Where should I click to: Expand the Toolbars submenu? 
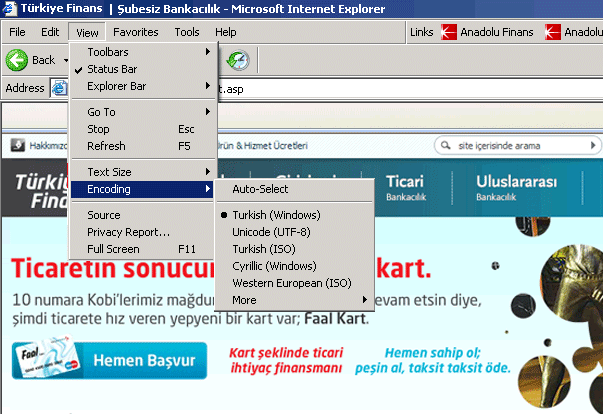click(x=142, y=52)
